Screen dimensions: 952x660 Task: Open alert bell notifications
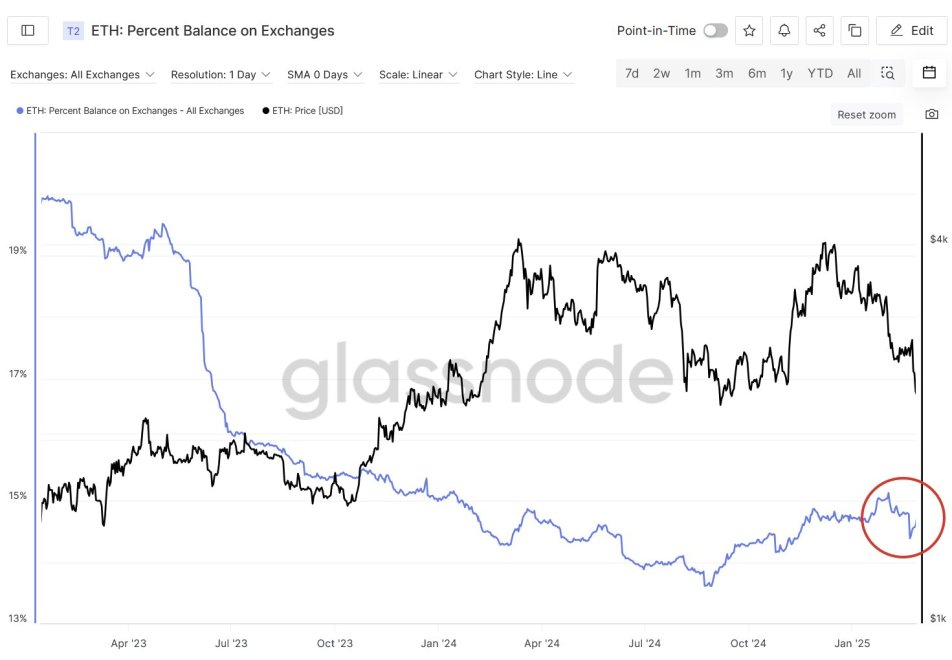(x=784, y=31)
